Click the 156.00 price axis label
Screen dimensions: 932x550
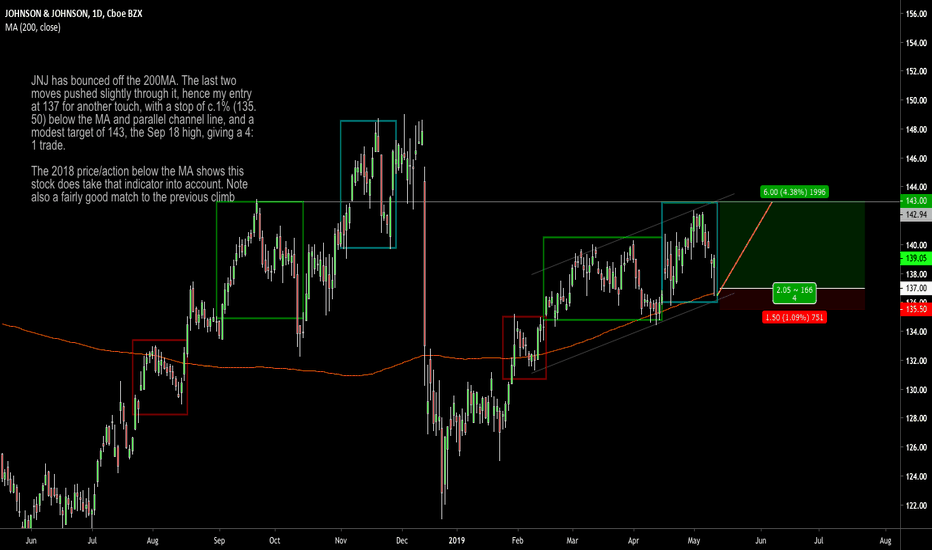[916, 14]
